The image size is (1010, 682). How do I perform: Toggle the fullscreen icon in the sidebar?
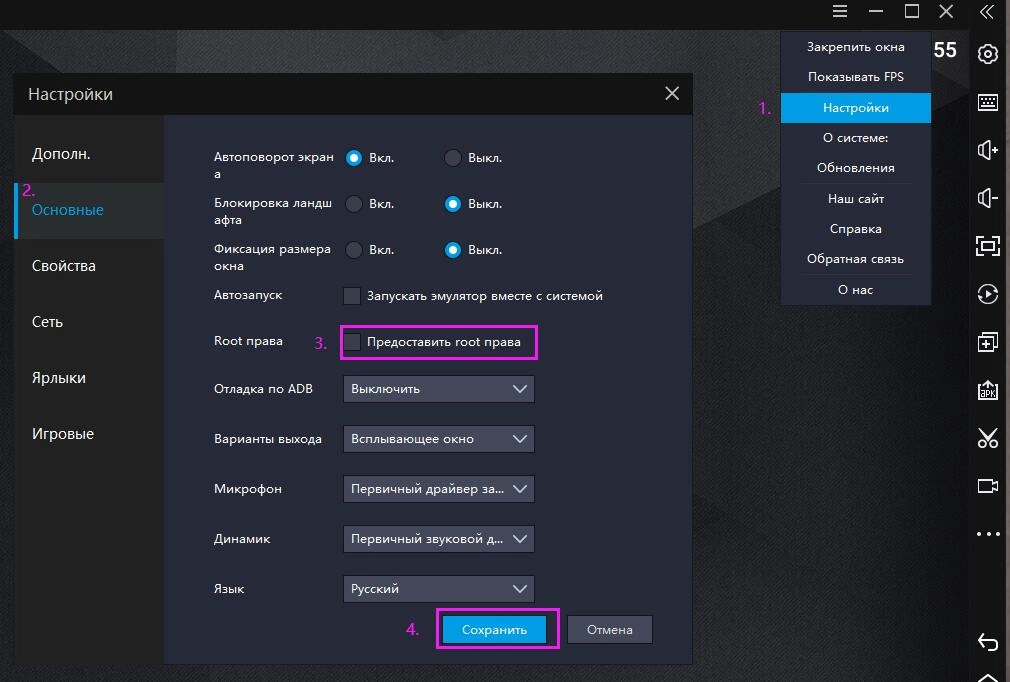pyautogui.click(x=988, y=246)
